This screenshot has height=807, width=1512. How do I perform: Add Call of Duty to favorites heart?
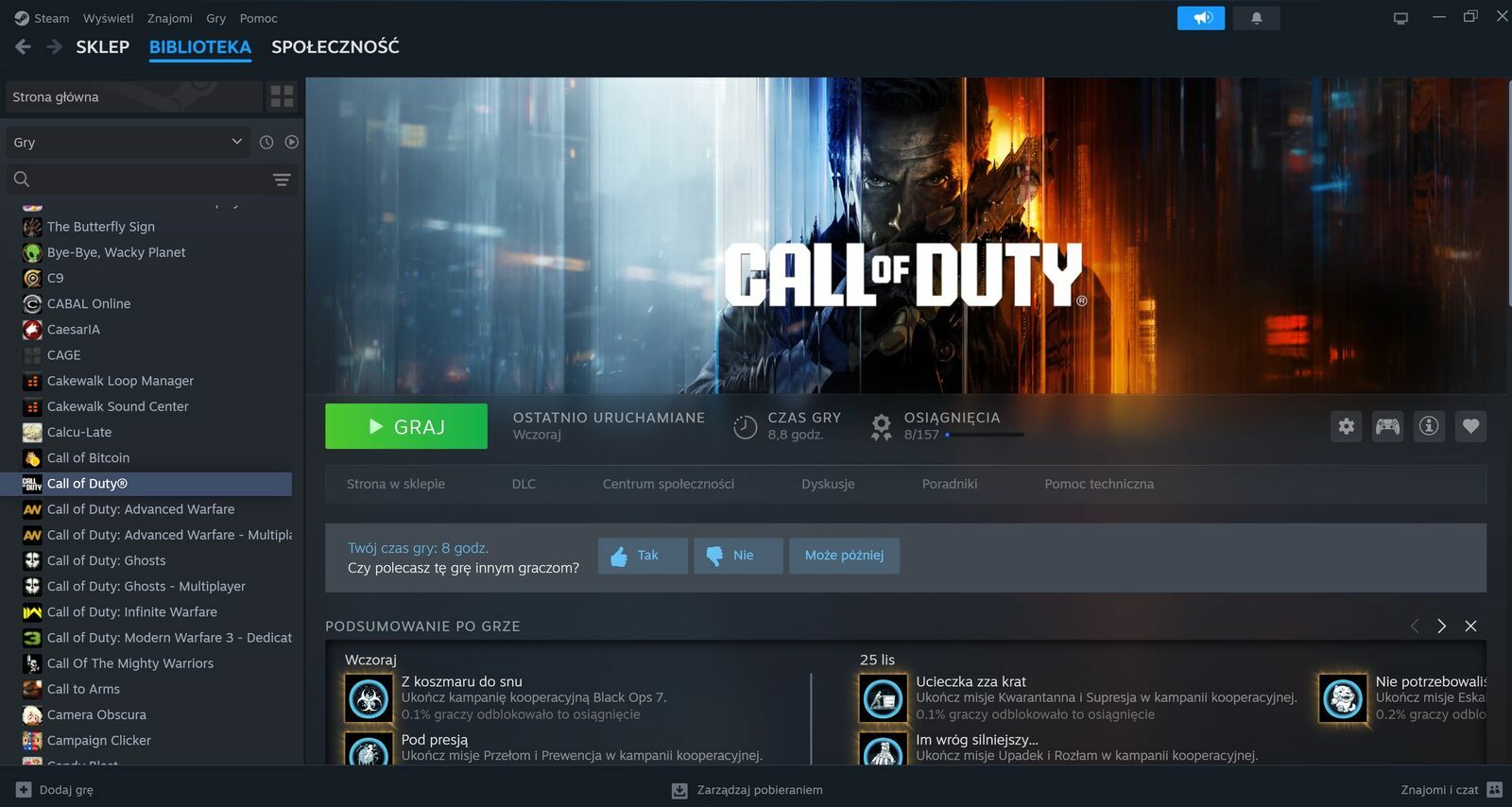tap(1470, 426)
